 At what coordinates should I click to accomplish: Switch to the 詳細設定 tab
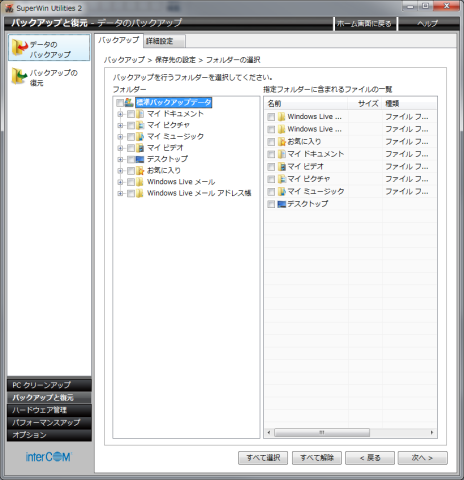[165, 41]
